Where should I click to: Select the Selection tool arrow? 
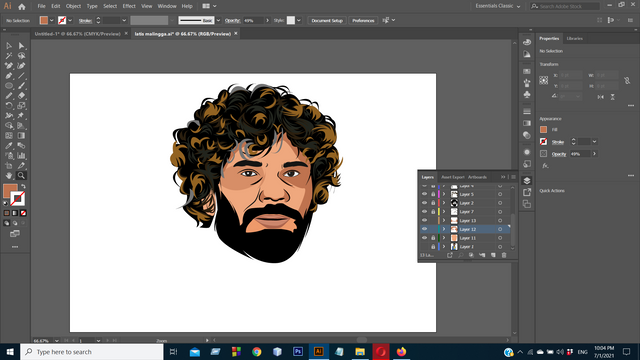pos(9,46)
